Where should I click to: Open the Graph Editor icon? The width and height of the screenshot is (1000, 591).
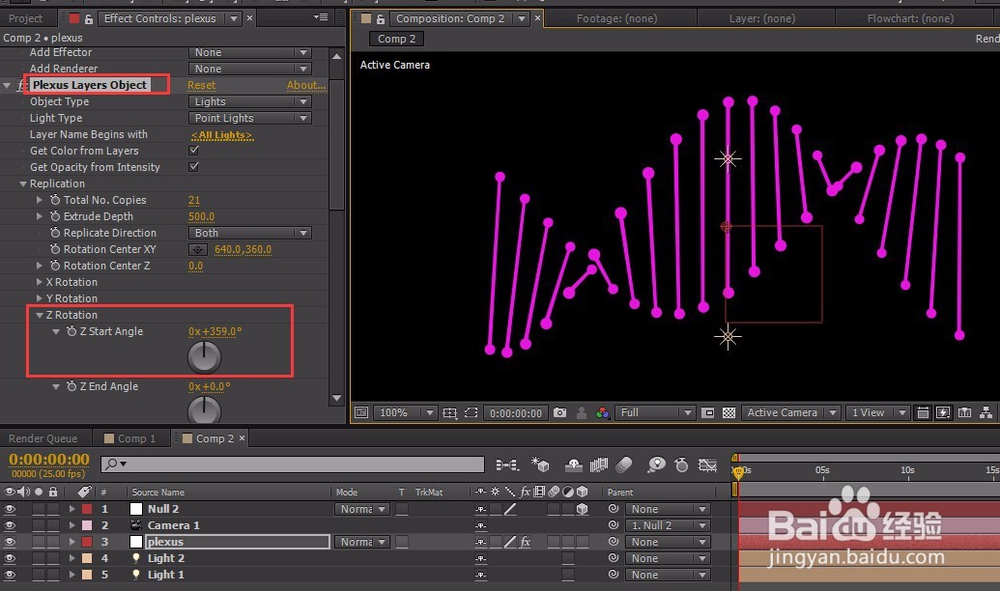point(707,465)
